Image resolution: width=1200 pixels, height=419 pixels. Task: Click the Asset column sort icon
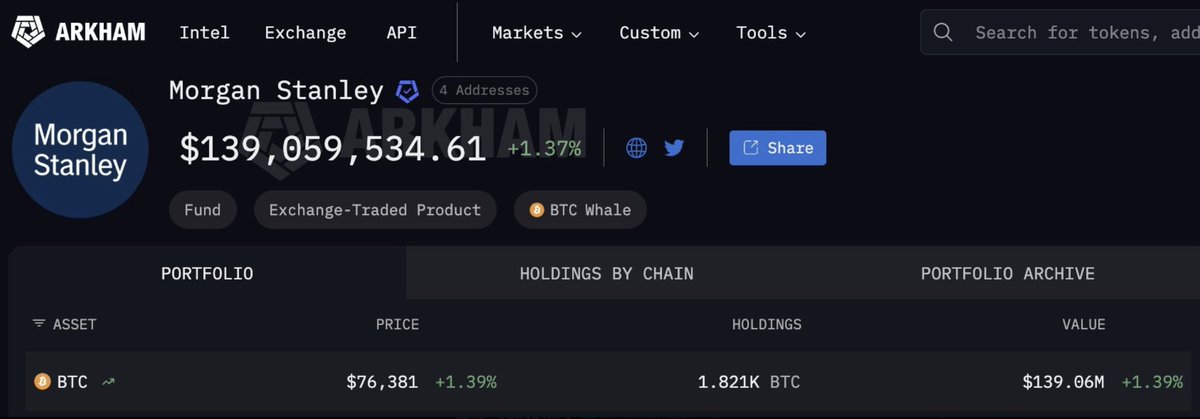[39, 324]
